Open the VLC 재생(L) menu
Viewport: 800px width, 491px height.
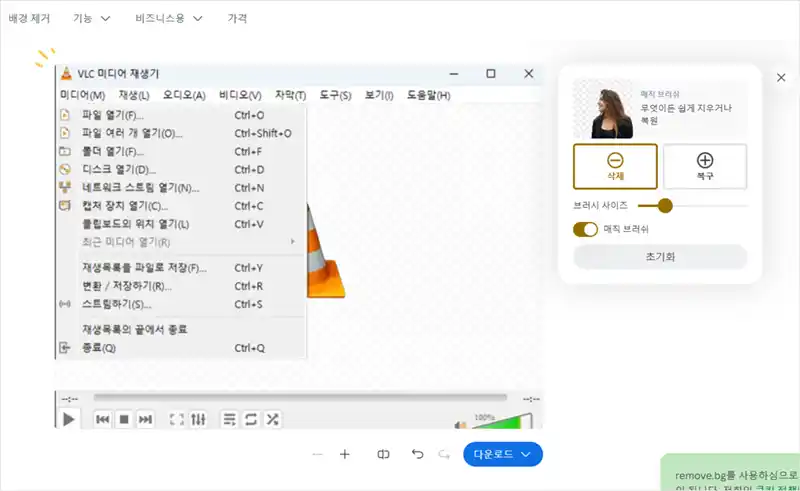134,95
